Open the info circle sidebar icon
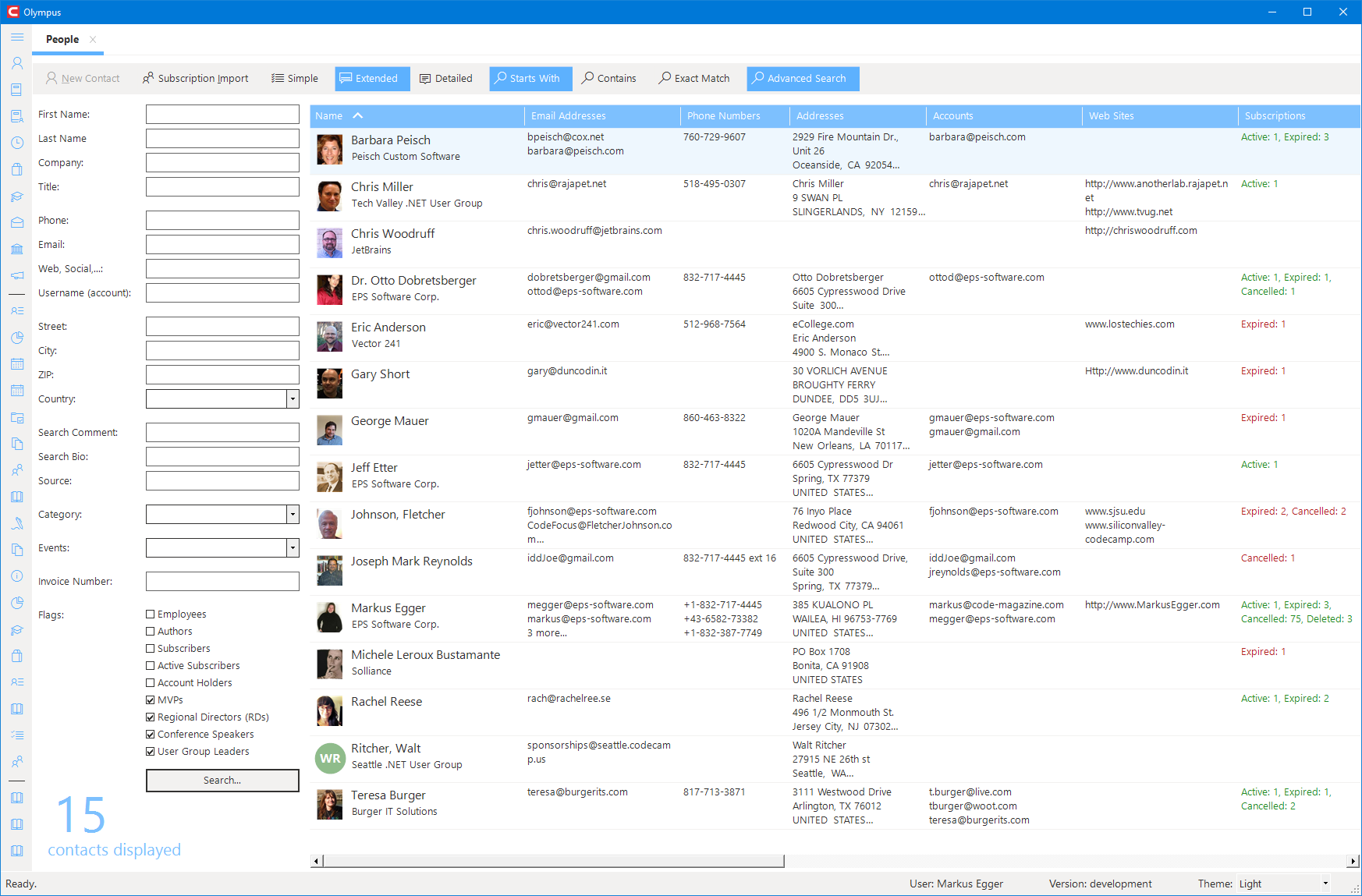The image size is (1362, 896). click(x=17, y=576)
